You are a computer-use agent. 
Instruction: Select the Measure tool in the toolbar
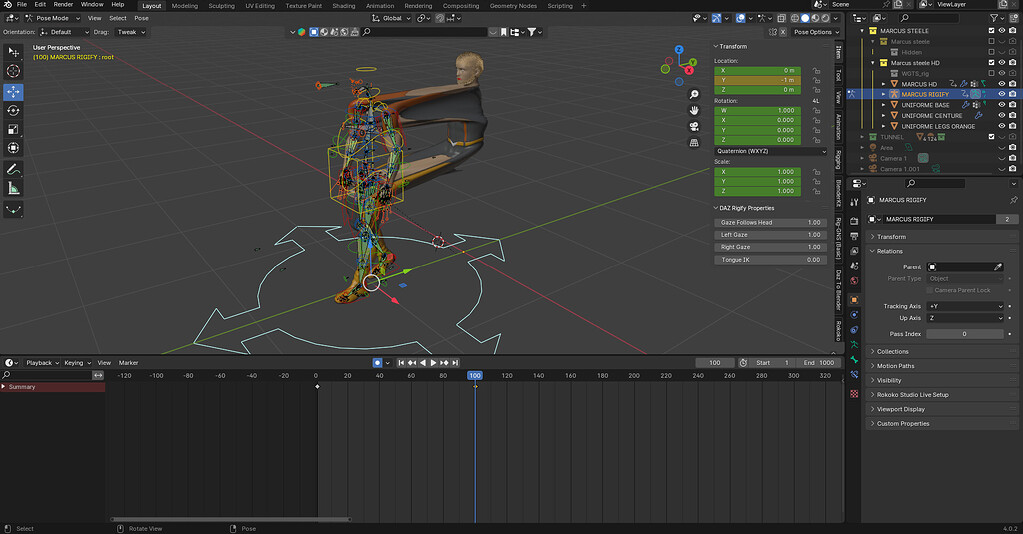tap(13, 189)
